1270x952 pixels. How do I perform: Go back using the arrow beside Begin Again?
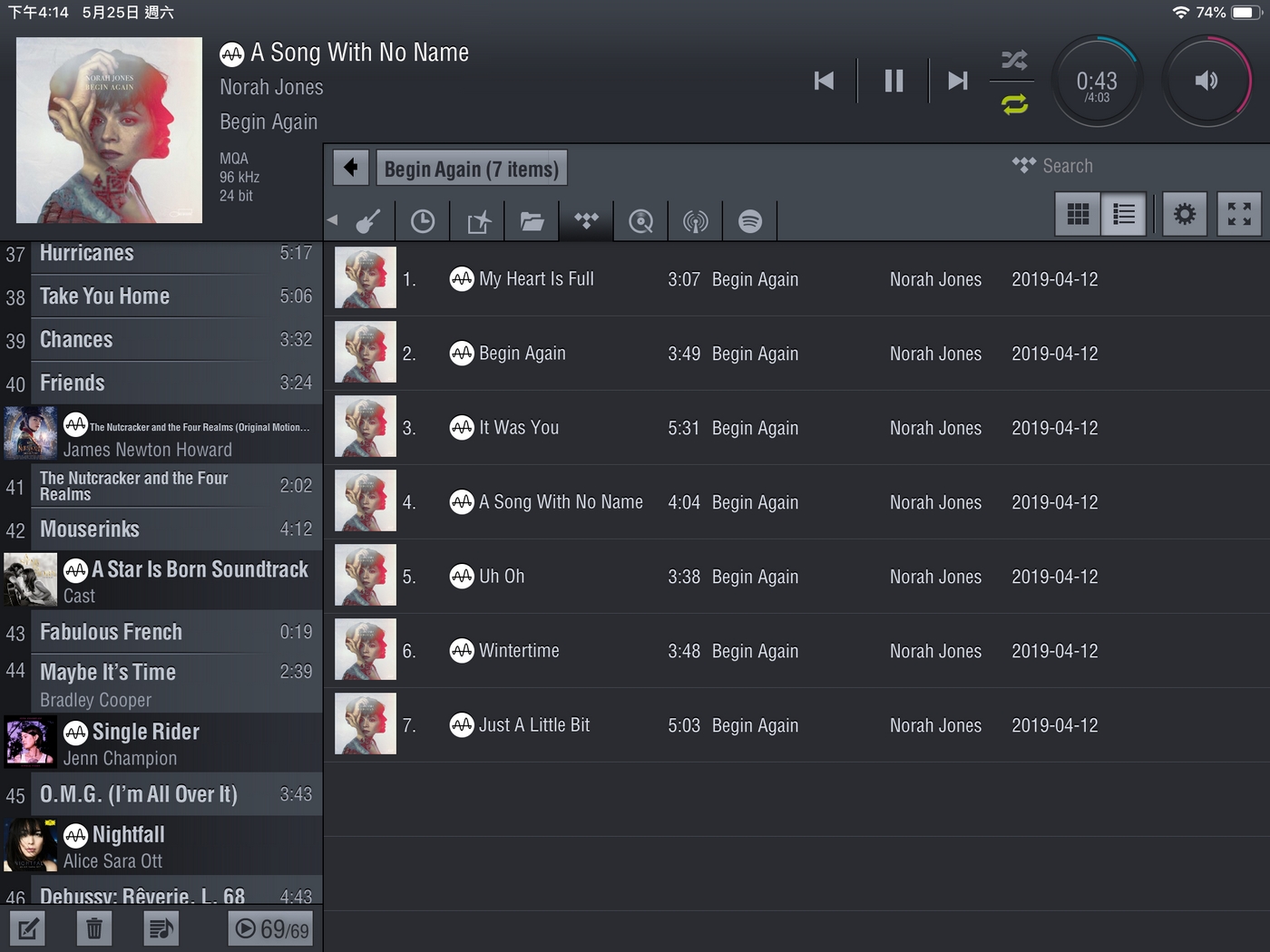tap(351, 168)
